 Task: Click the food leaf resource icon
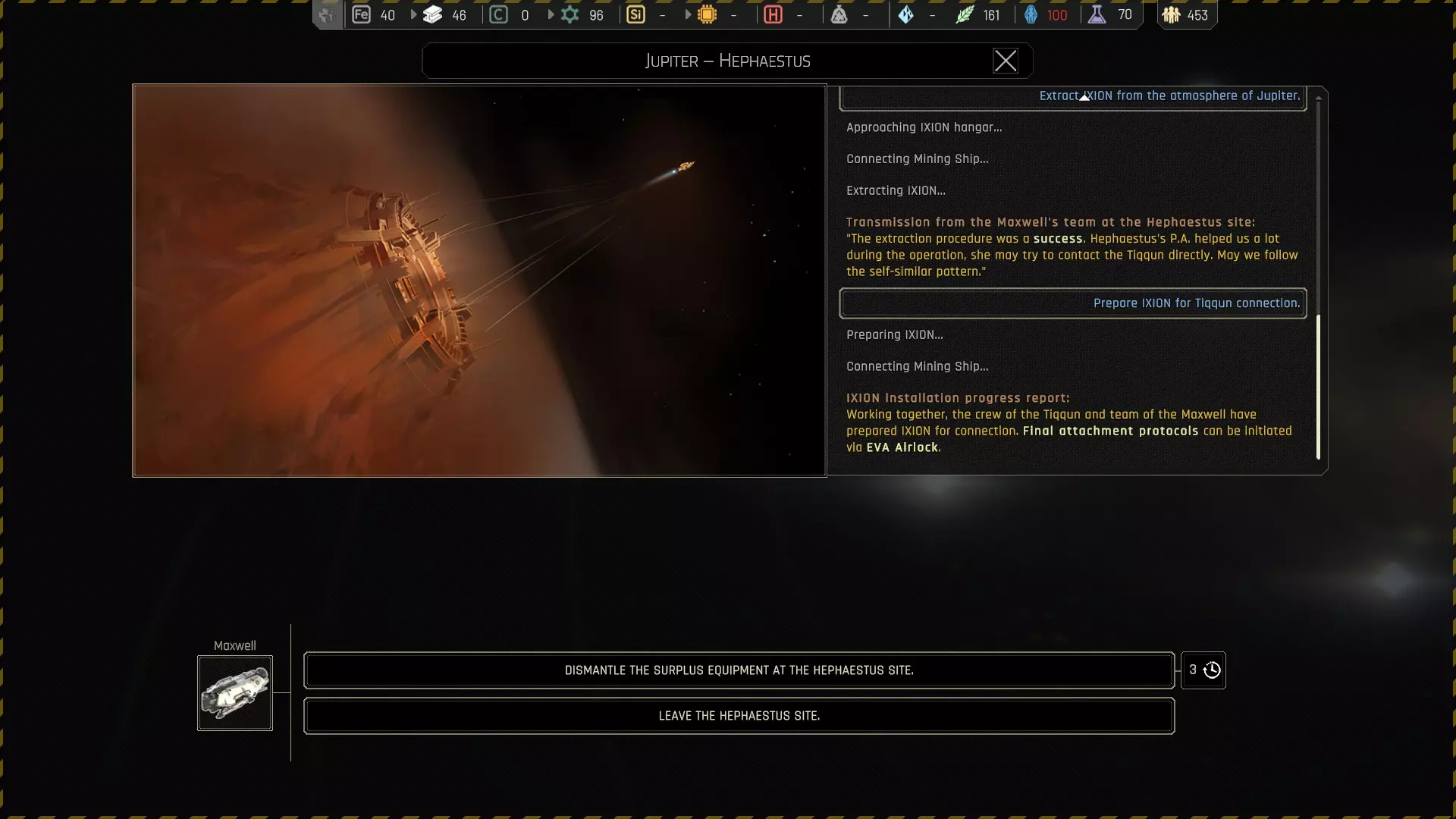(x=964, y=15)
